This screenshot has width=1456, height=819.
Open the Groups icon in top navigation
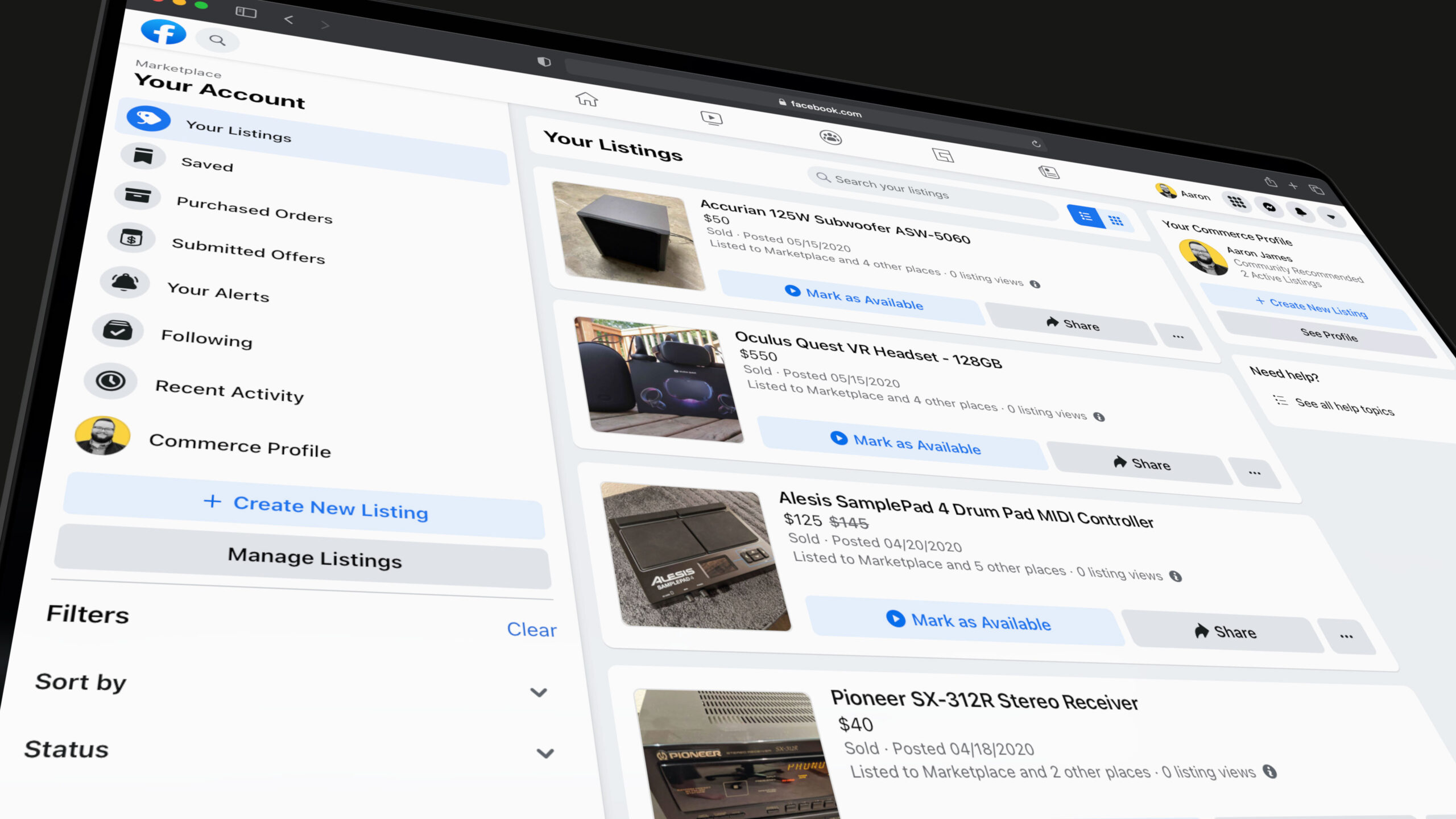pyautogui.click(x=830, y=137)
